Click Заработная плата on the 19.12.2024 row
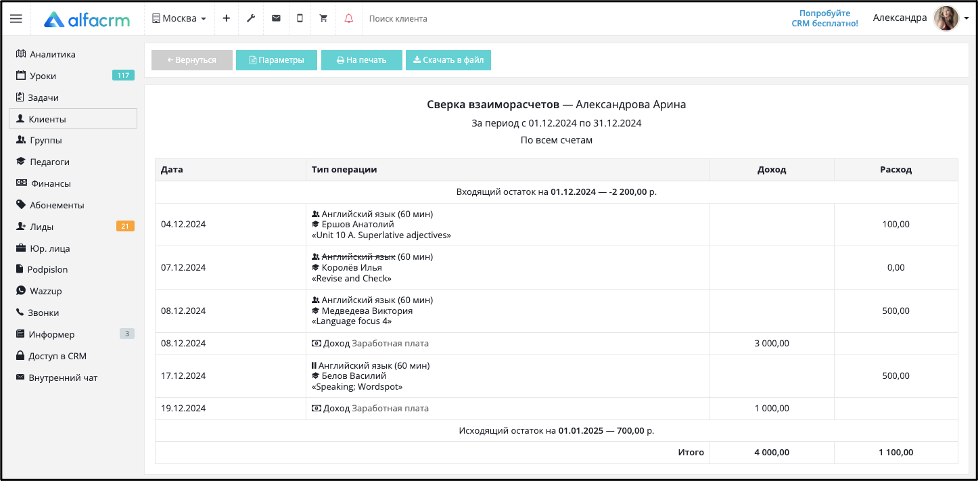Screen dimensions: 979x481 coord(390,409)
